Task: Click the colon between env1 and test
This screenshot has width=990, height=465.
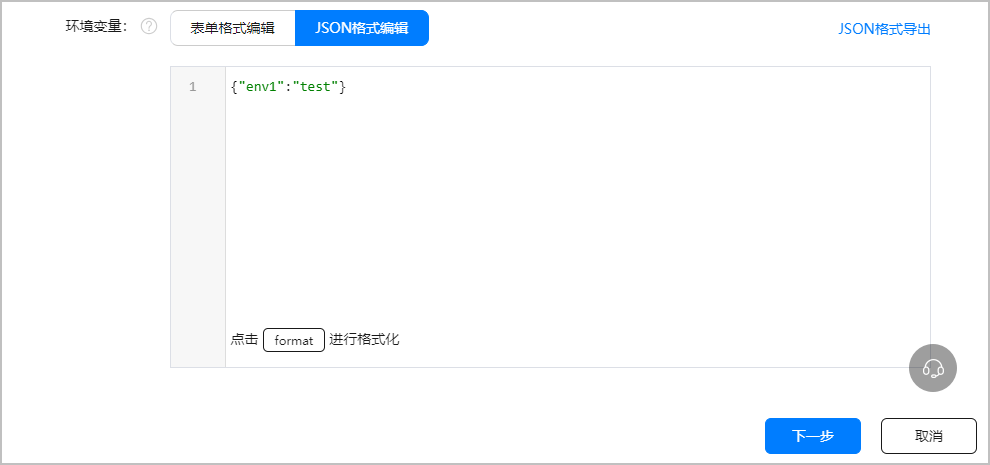Action: tap(288, 87)
